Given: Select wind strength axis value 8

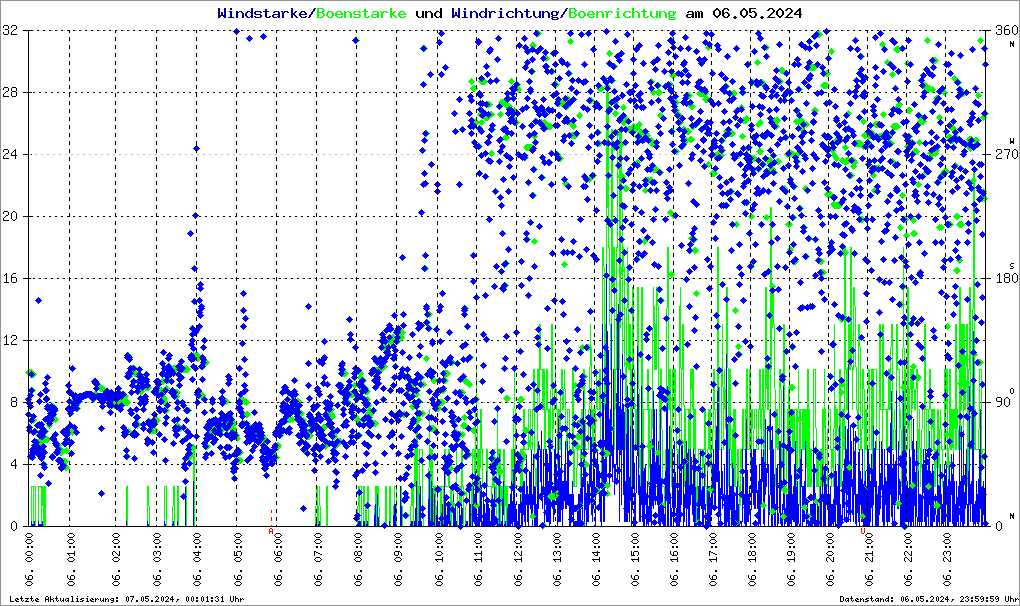Looking at the screenshot, I should pyautogui.click(x=14, y=402).
